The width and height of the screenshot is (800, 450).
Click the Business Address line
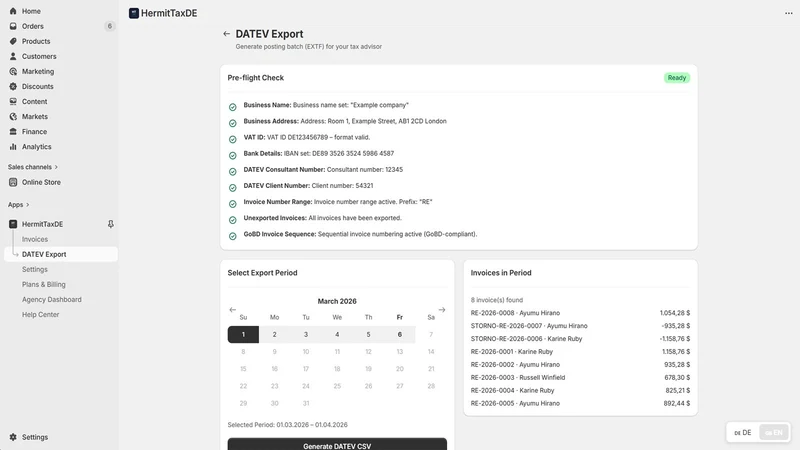(x=345, y=121)
